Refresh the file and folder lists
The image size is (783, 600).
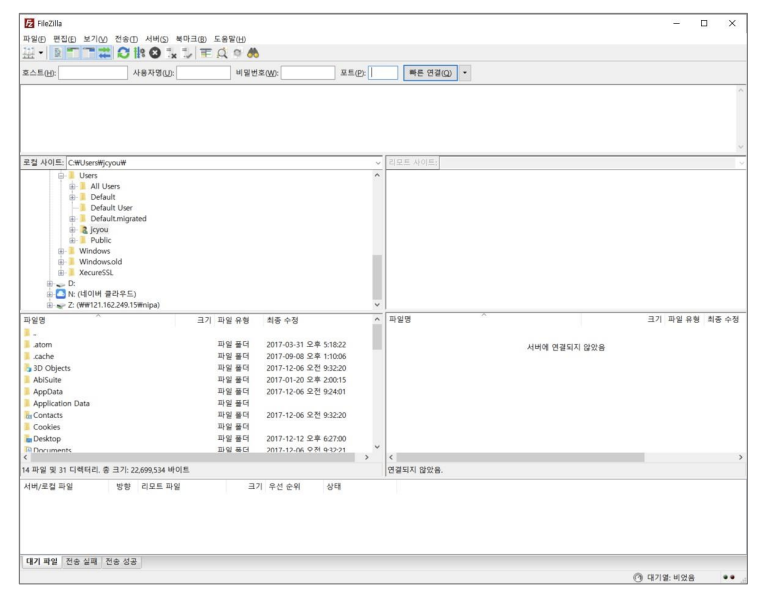[x=123, y=53]
